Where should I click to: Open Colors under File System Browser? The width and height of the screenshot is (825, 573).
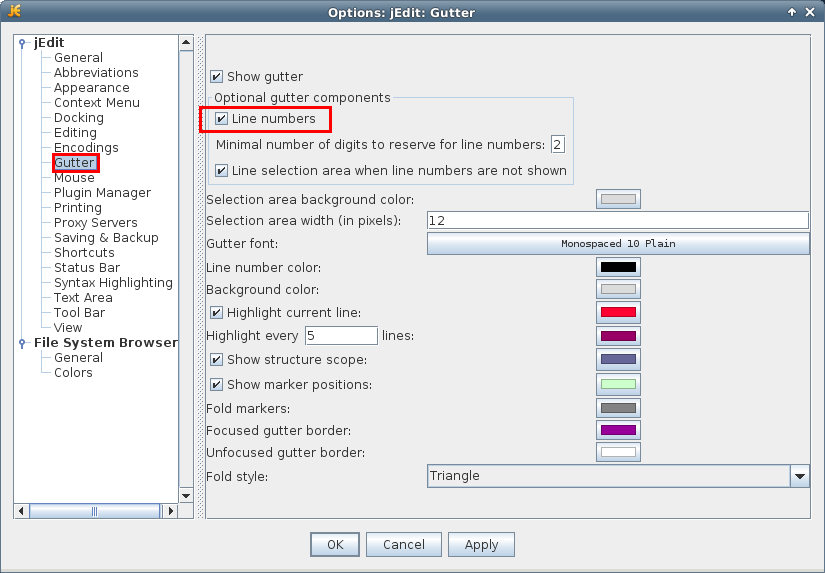[x=73, y=373]
